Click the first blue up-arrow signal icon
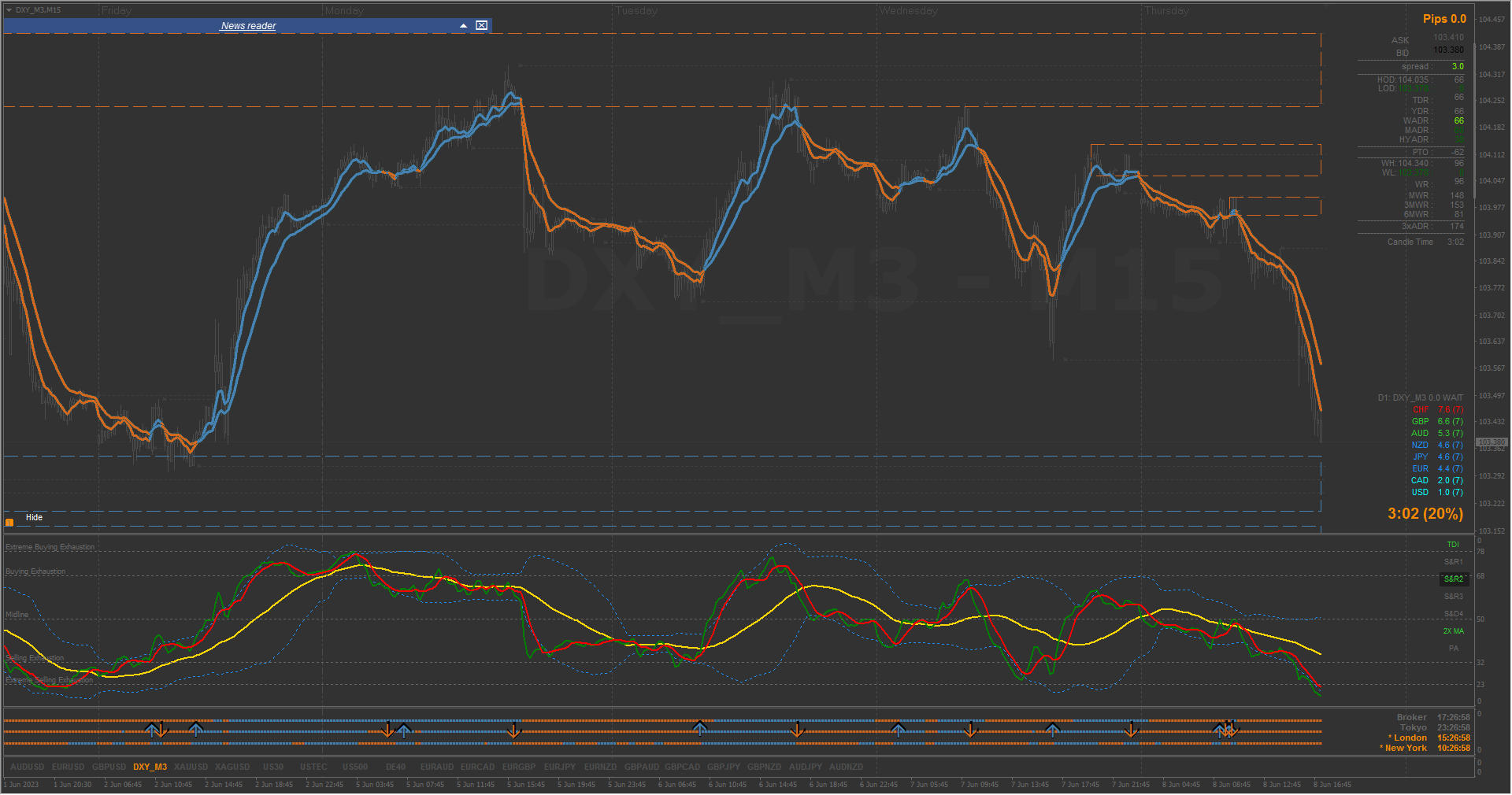 (x=151, y=730)
